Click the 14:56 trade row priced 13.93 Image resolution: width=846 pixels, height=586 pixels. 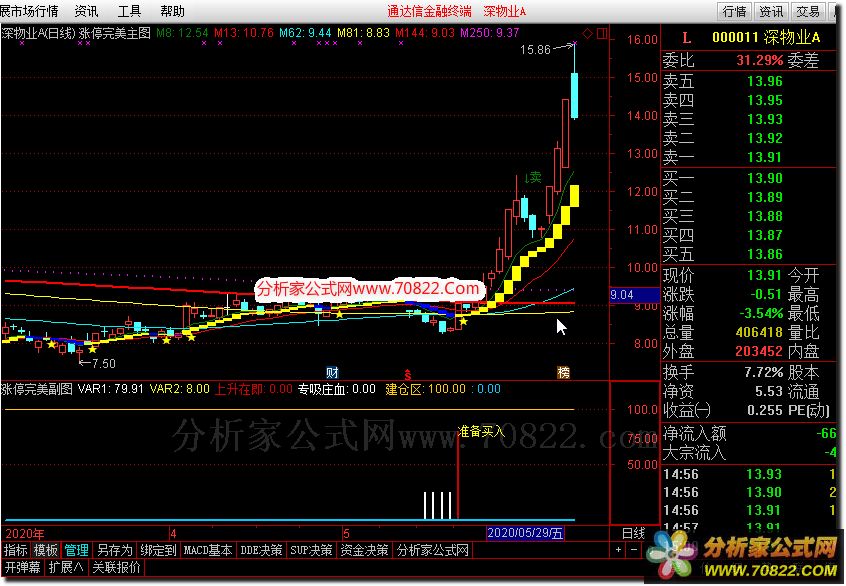coord(751,474)
